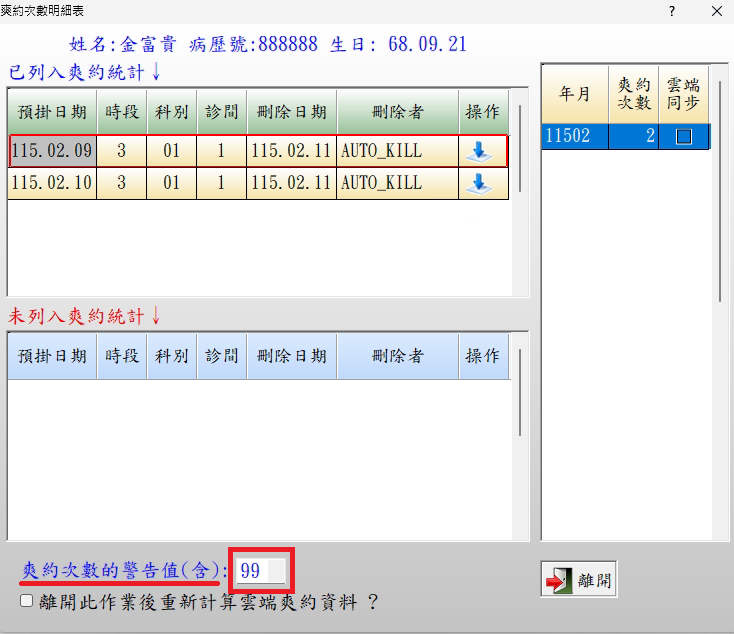Click the 爽約次數的警告值 input field showing 99
The image size is (734, 634).
point(262,571)
